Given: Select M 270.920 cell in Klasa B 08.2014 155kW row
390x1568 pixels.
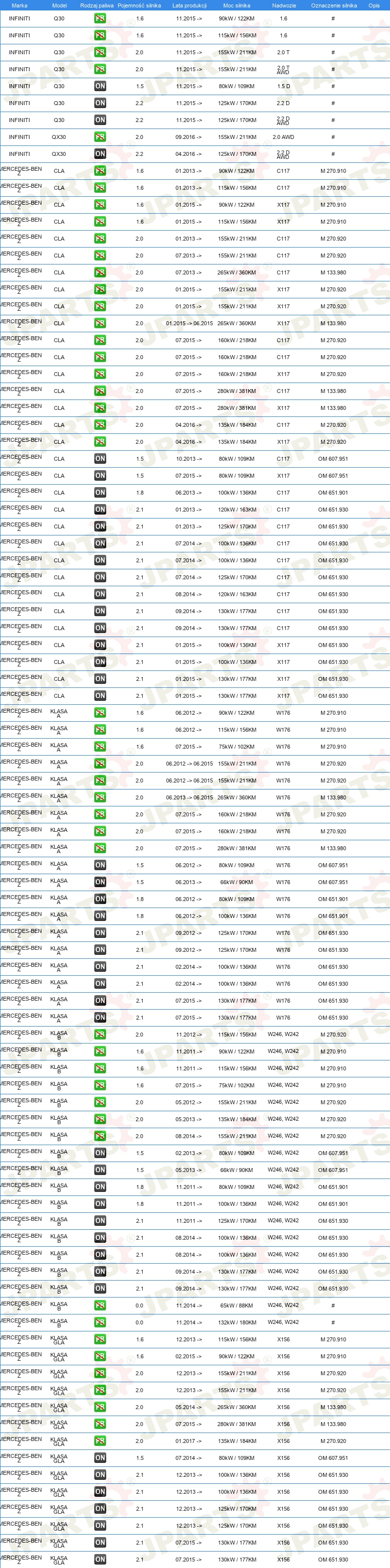Looking at the screenshot, I should pos(333,1137).
